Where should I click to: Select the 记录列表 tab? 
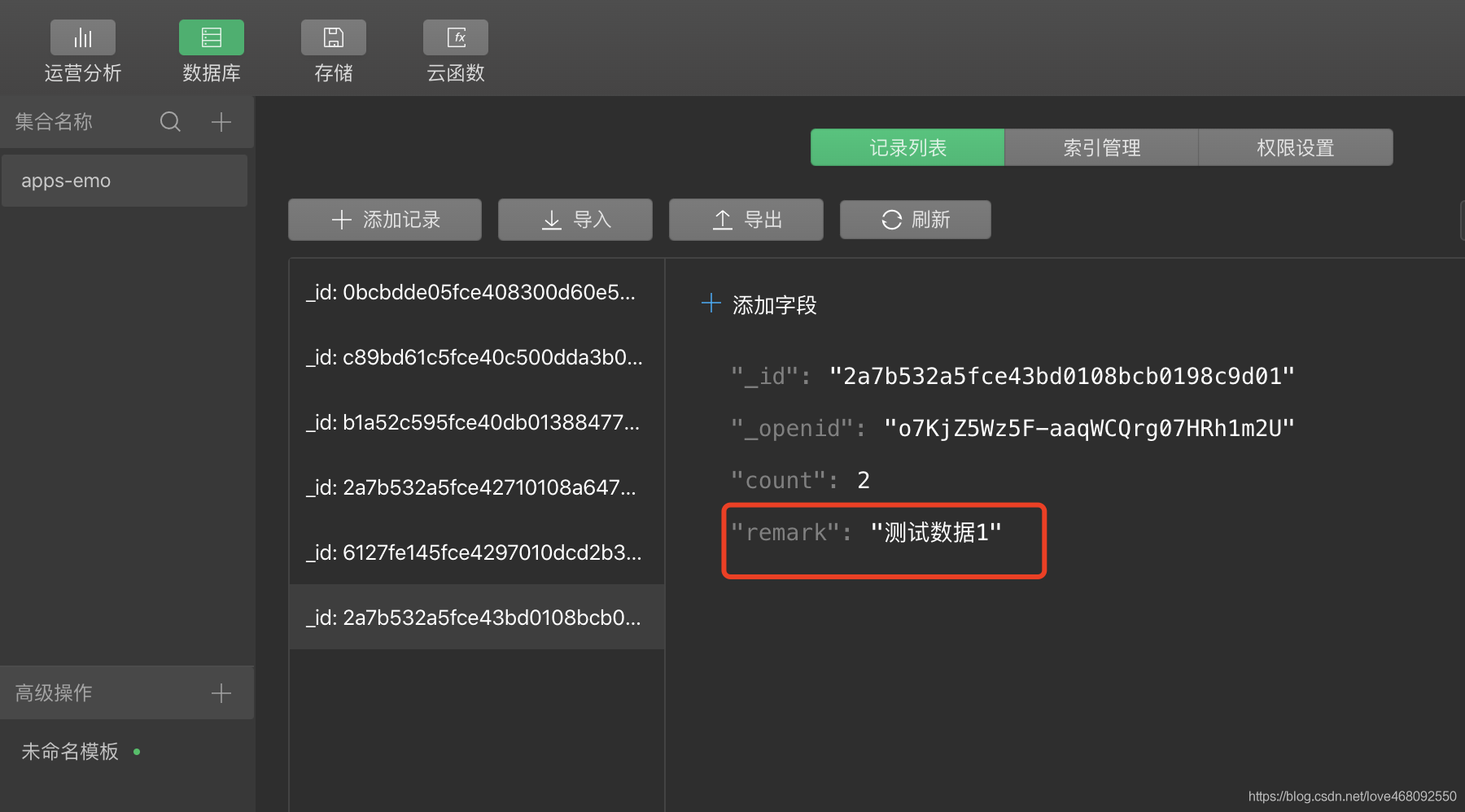pyautogui.click(x=907, y=147)
